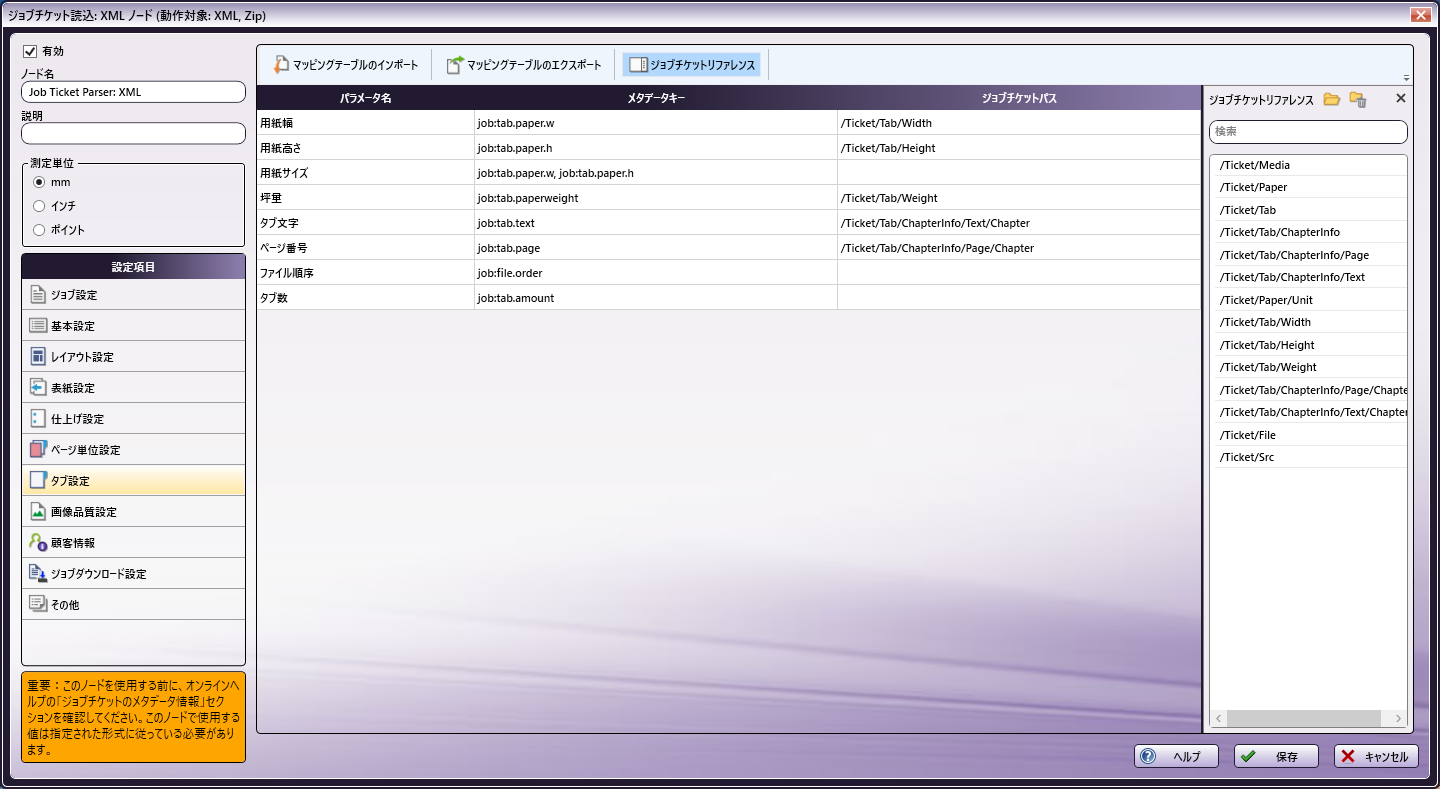Image resolution: width=1440 pixels, height=789 pixels.
Task: Click the reference list scroll left arrow
Action: click(1219, 719)
